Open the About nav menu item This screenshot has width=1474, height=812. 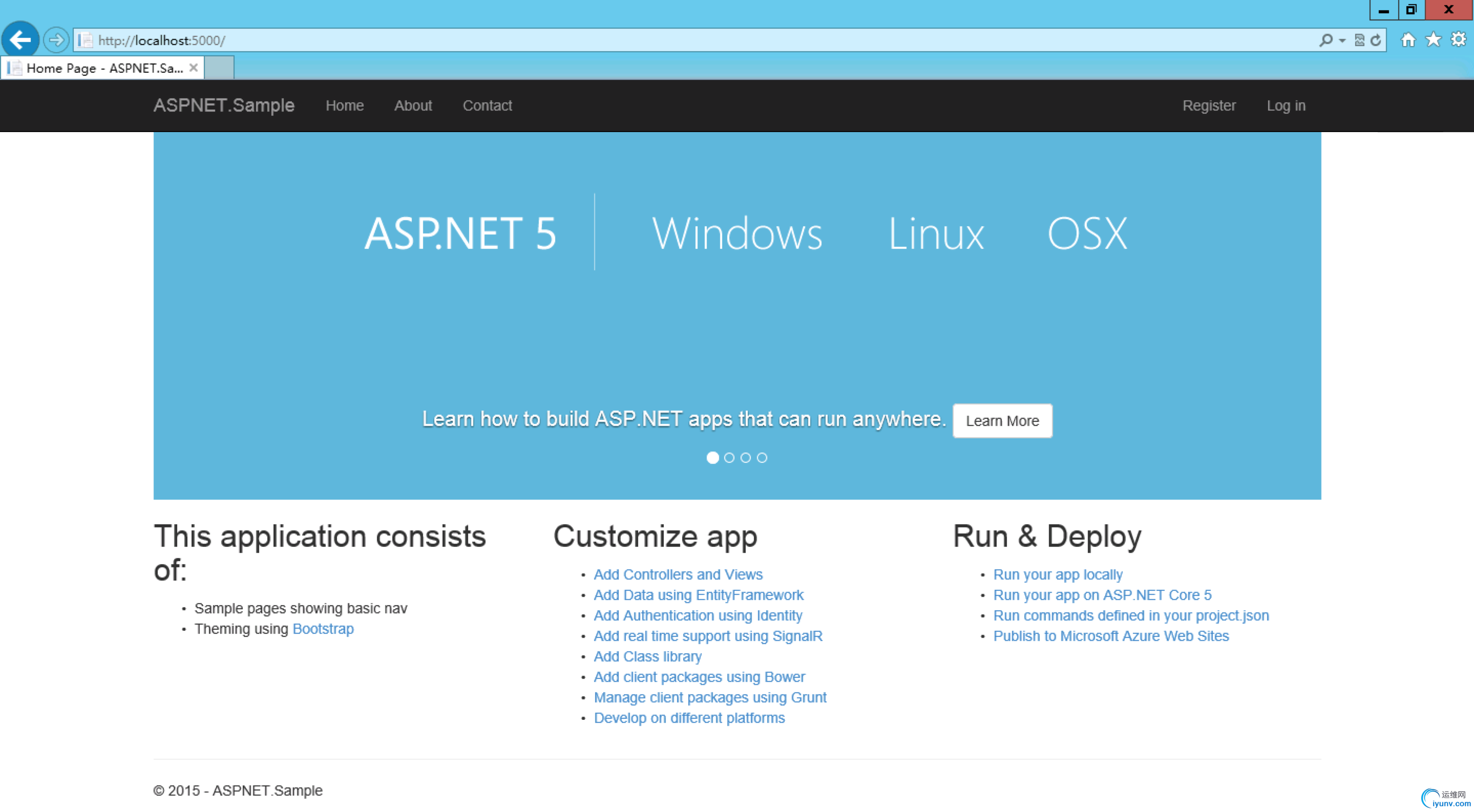click(x=413, y=105)
